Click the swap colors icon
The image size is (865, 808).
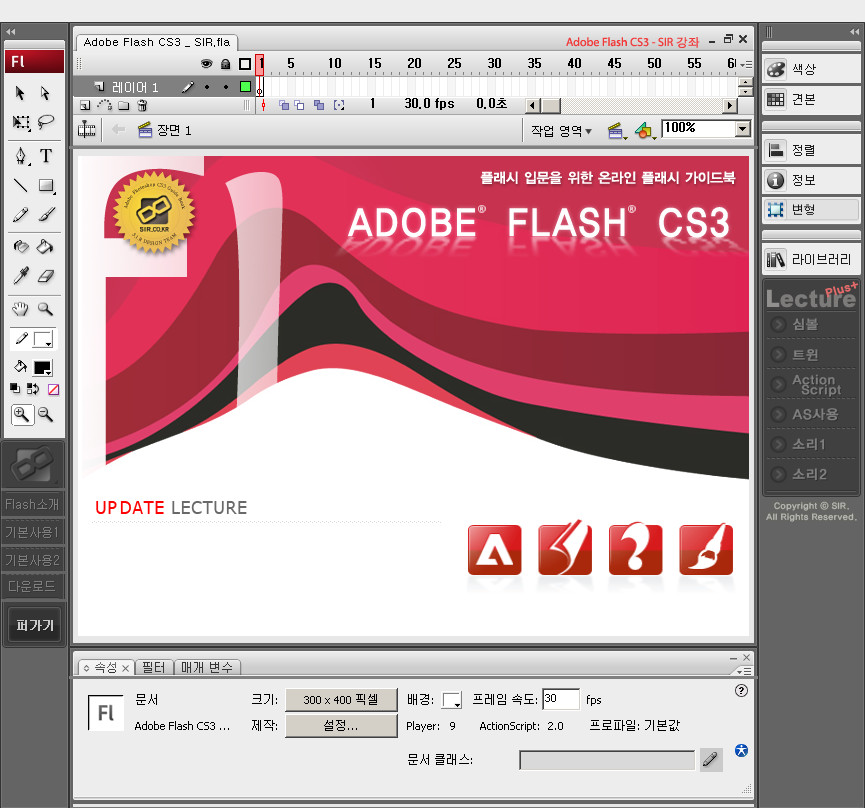click(33, 389)
